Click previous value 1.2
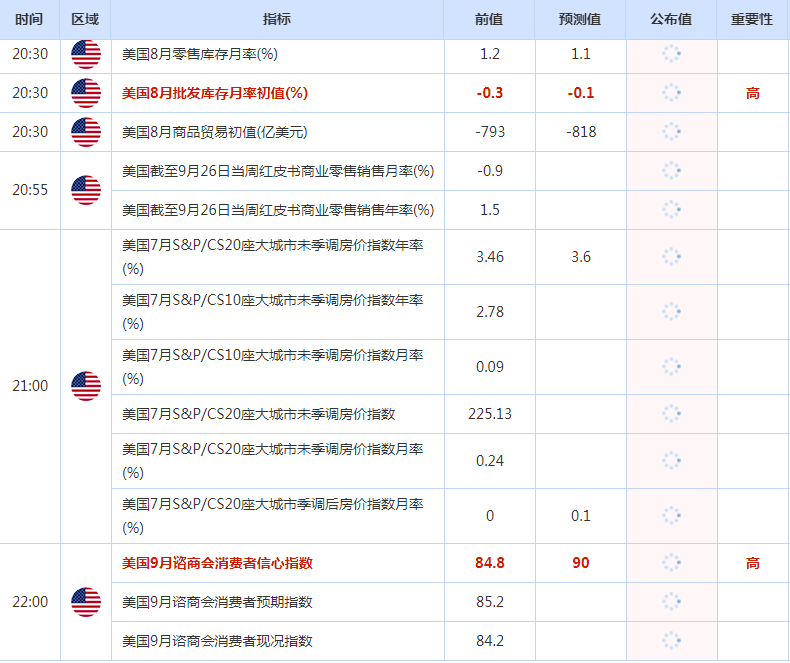Image resolution: width=790 pixels, height=663 pixels. tap(490, 54)
